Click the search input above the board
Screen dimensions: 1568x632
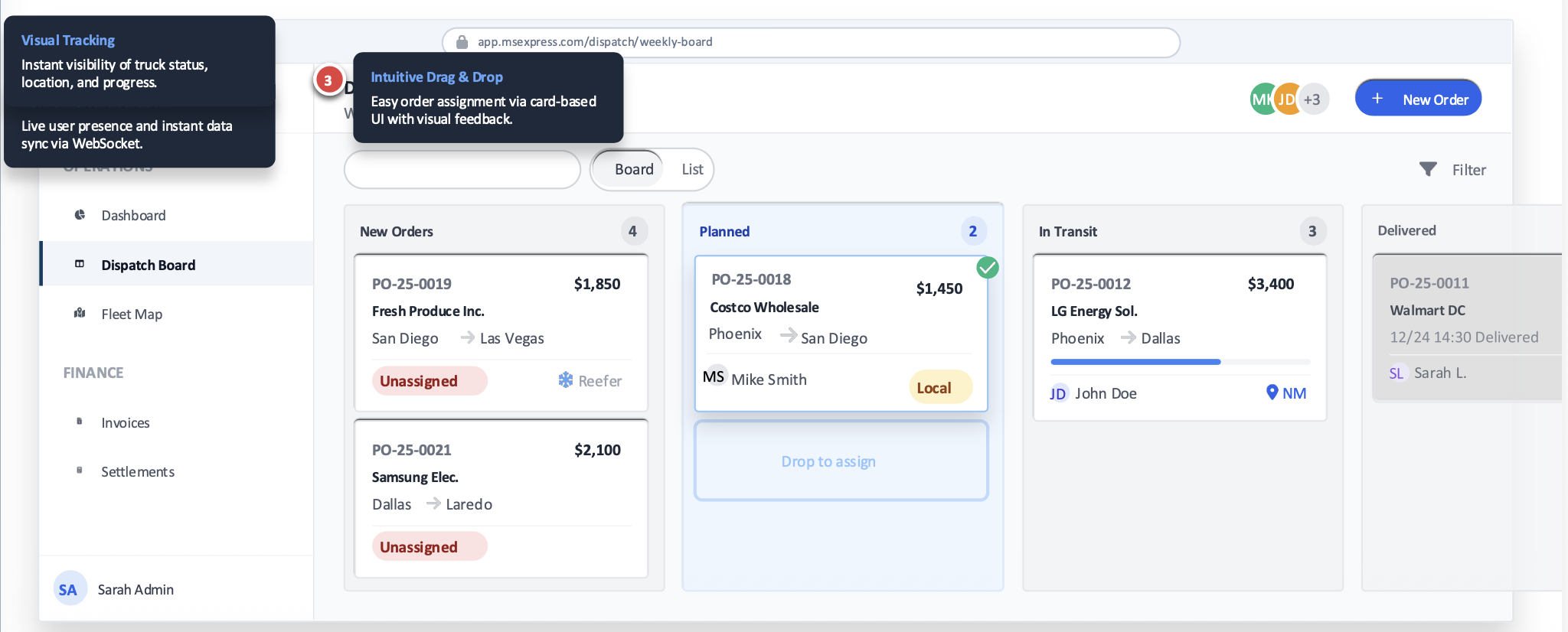[x=462, y=169]
